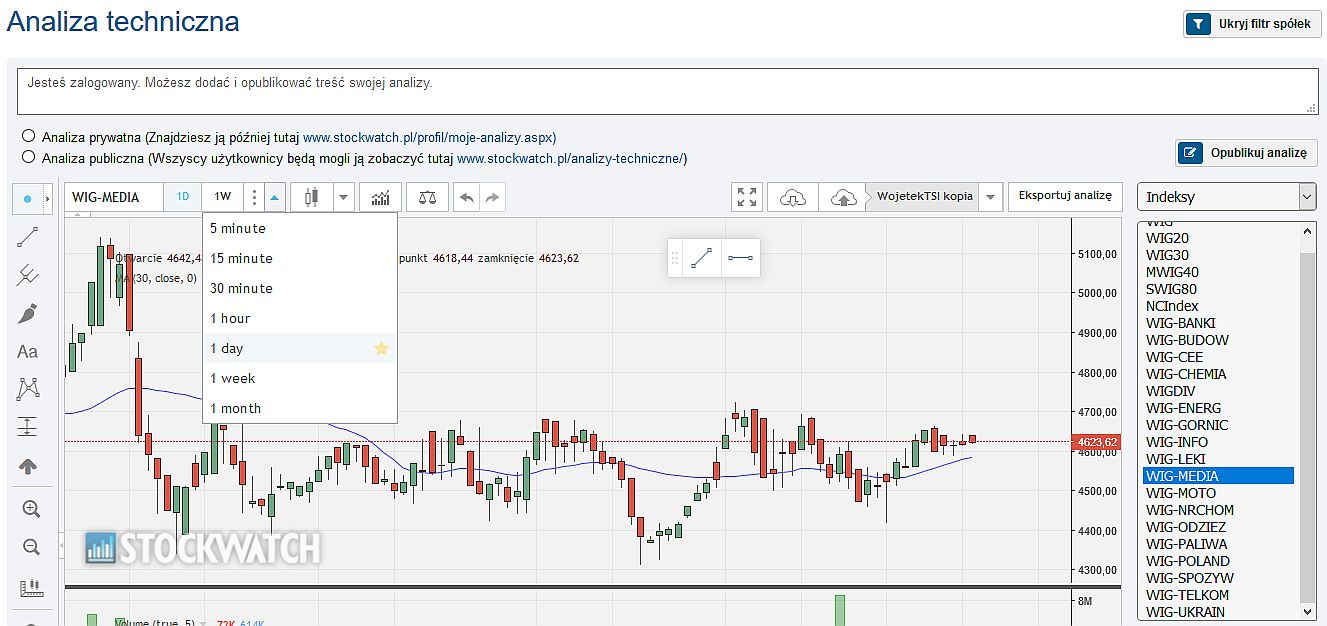Expand the saved layouts dropdown arrow

[x=990, y=197]
